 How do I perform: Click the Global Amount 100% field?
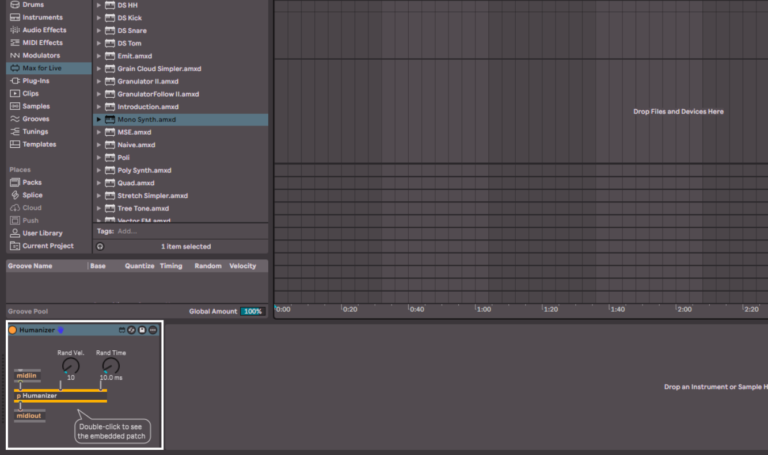(253, 311)
